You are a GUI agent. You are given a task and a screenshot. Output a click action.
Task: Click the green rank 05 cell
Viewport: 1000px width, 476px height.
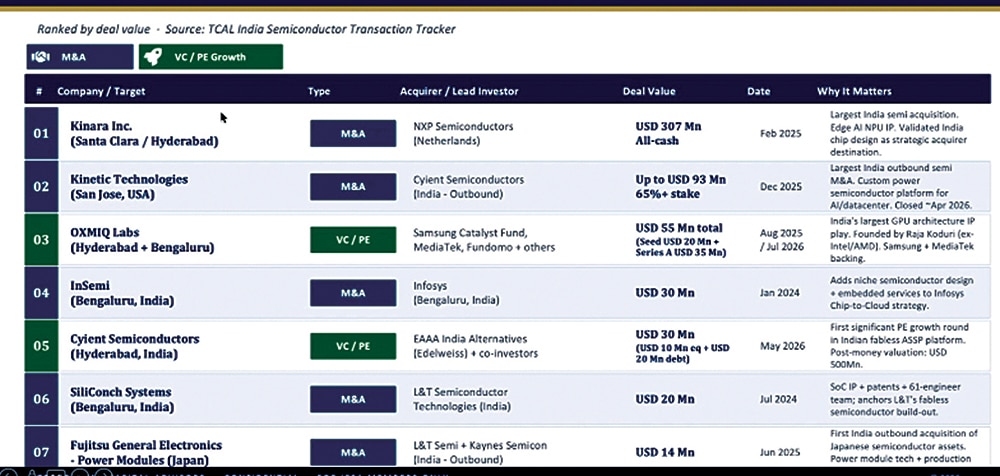click(x=41, y=346)
